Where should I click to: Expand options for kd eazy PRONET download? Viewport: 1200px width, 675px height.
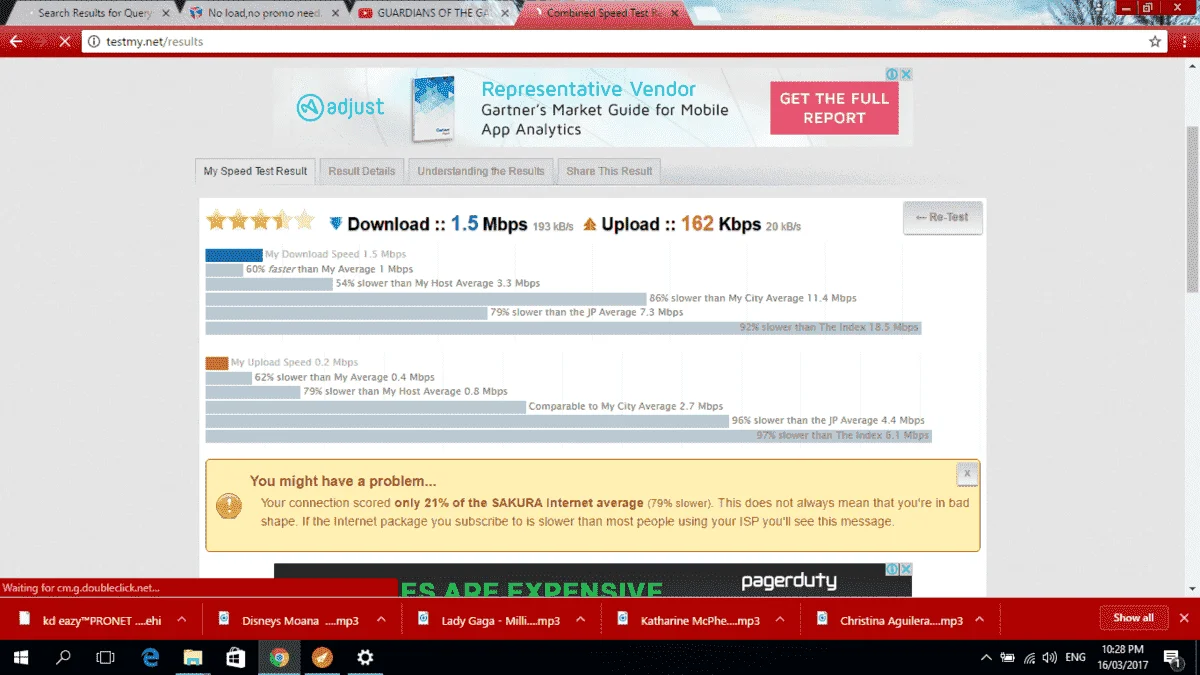182,620
